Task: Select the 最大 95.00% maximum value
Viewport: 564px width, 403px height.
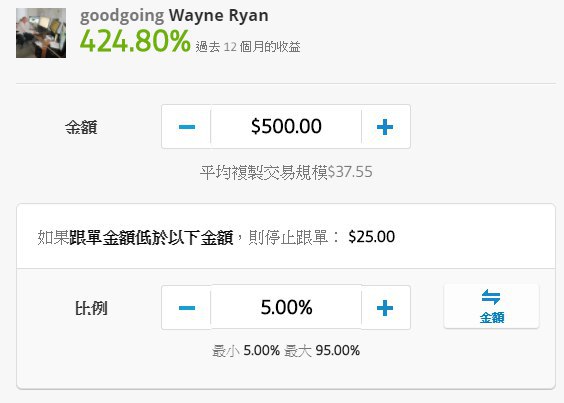Action: point(322,350)
